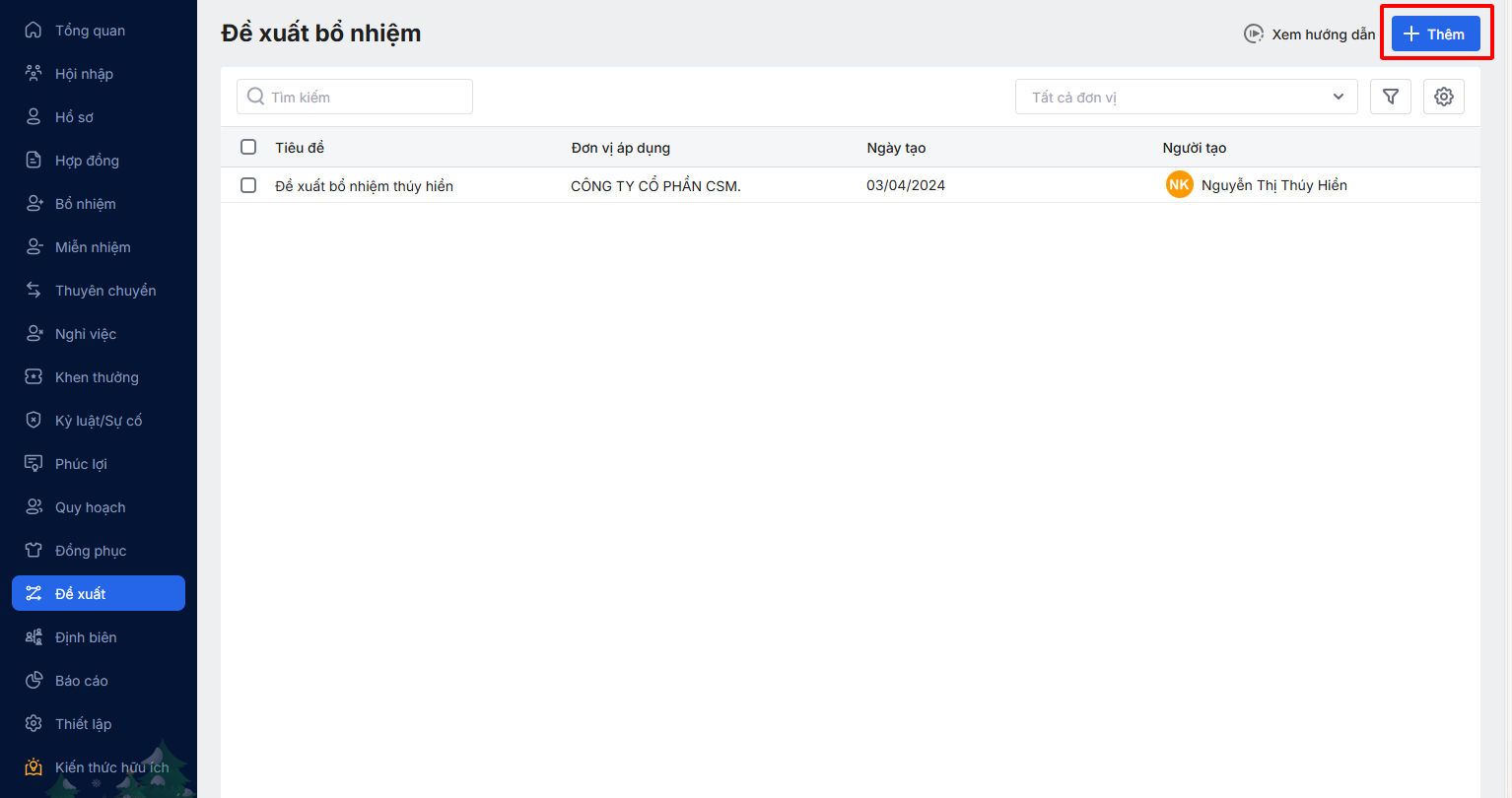
Task: Click the Định biên sidebar icon
Action: coord(34,637)
